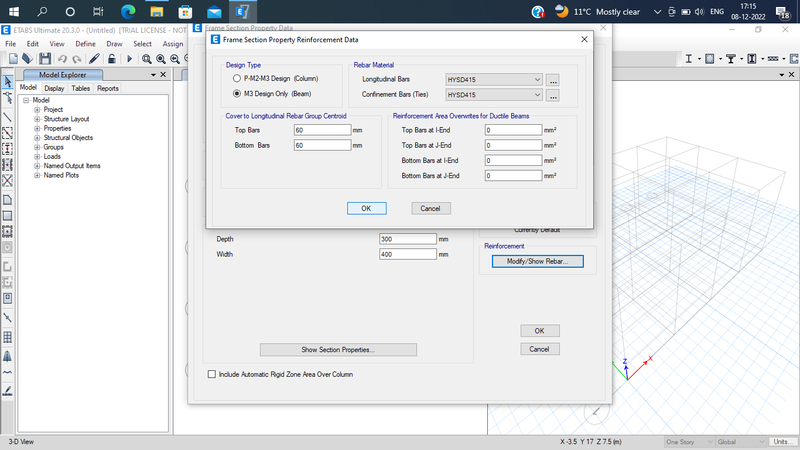The image size is (800, 450).
Task: Open the Select menu
Action: click(142, 44)
